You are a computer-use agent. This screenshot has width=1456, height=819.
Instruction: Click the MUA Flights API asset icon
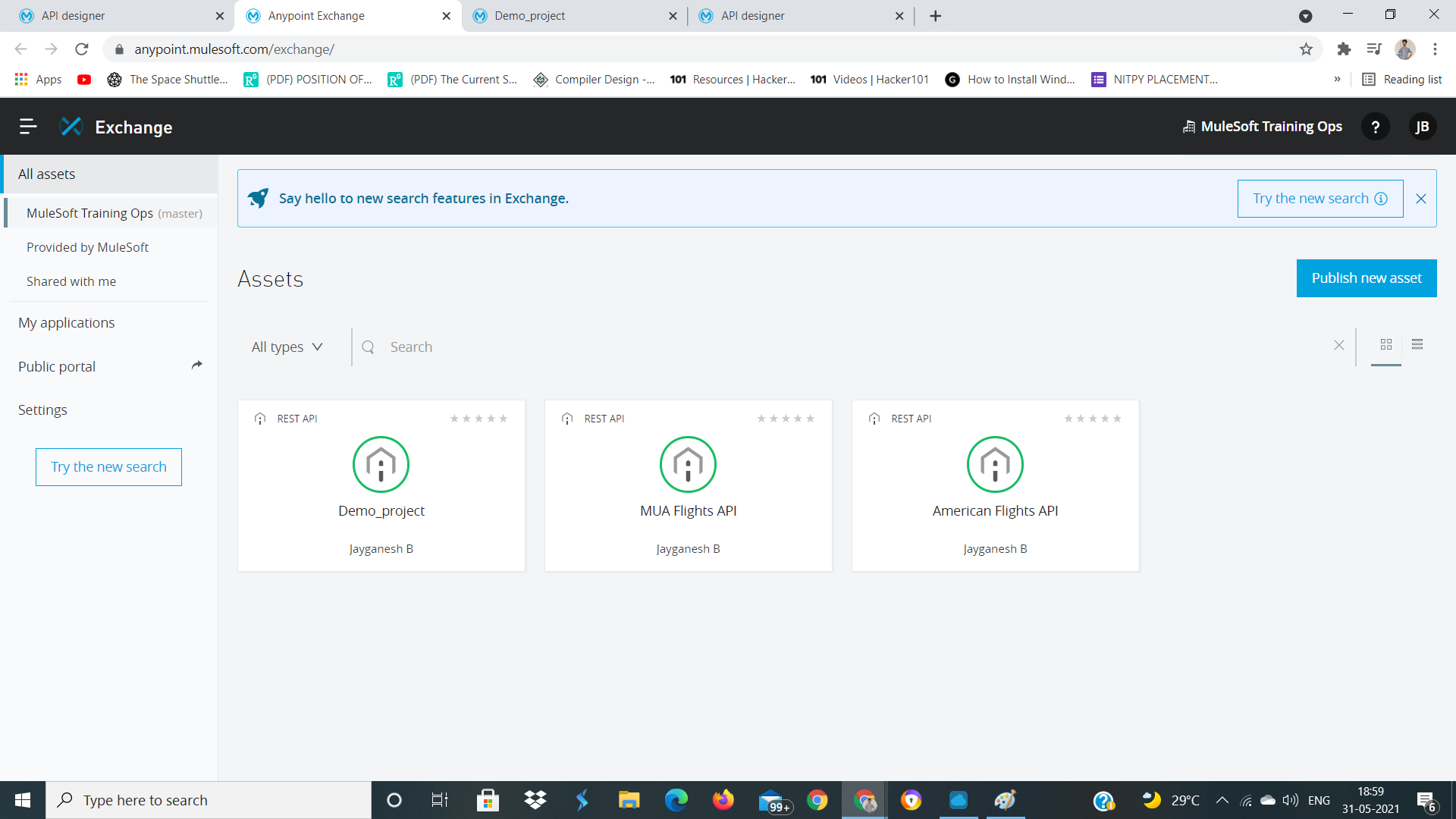coord(688,464)
